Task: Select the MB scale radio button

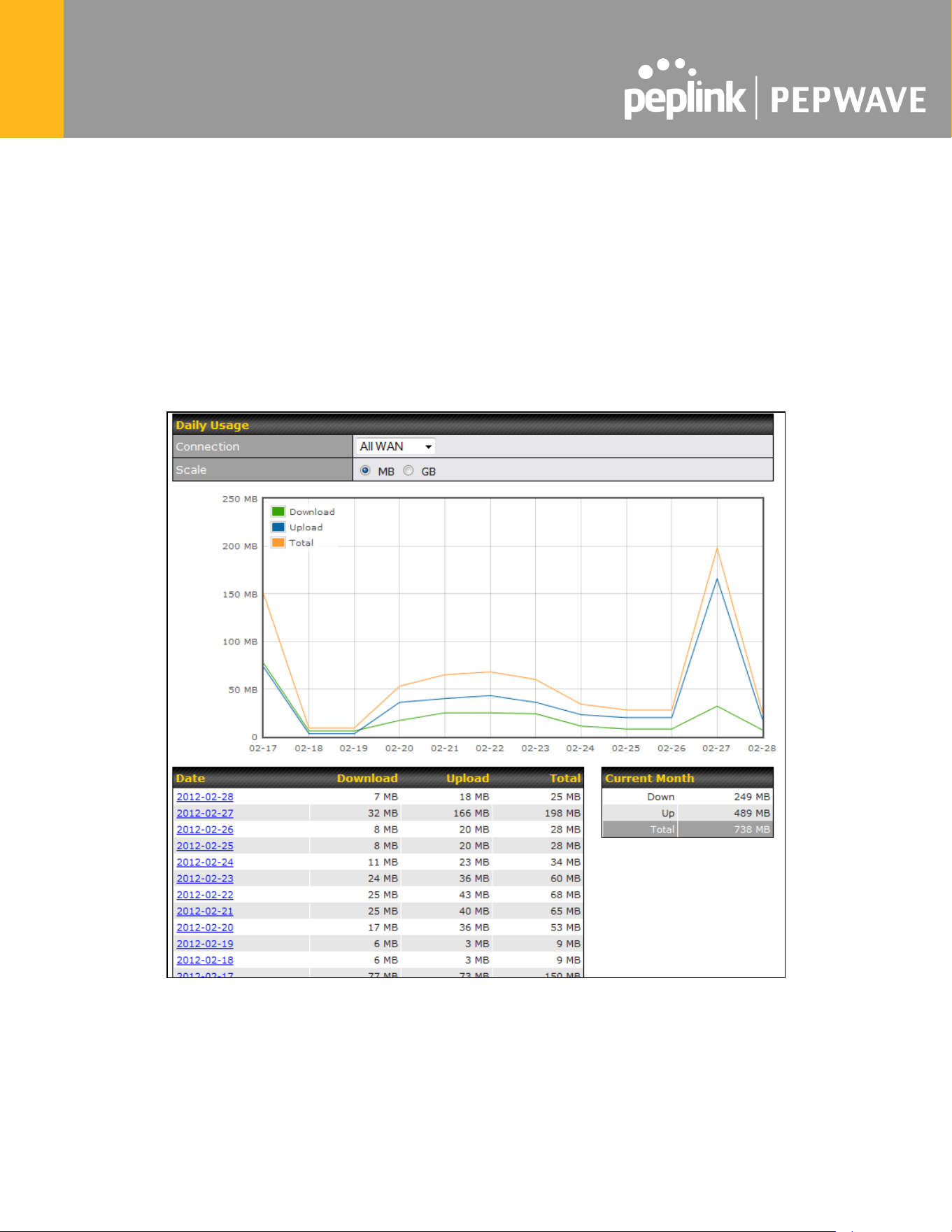Action: [x=365, y=471]
